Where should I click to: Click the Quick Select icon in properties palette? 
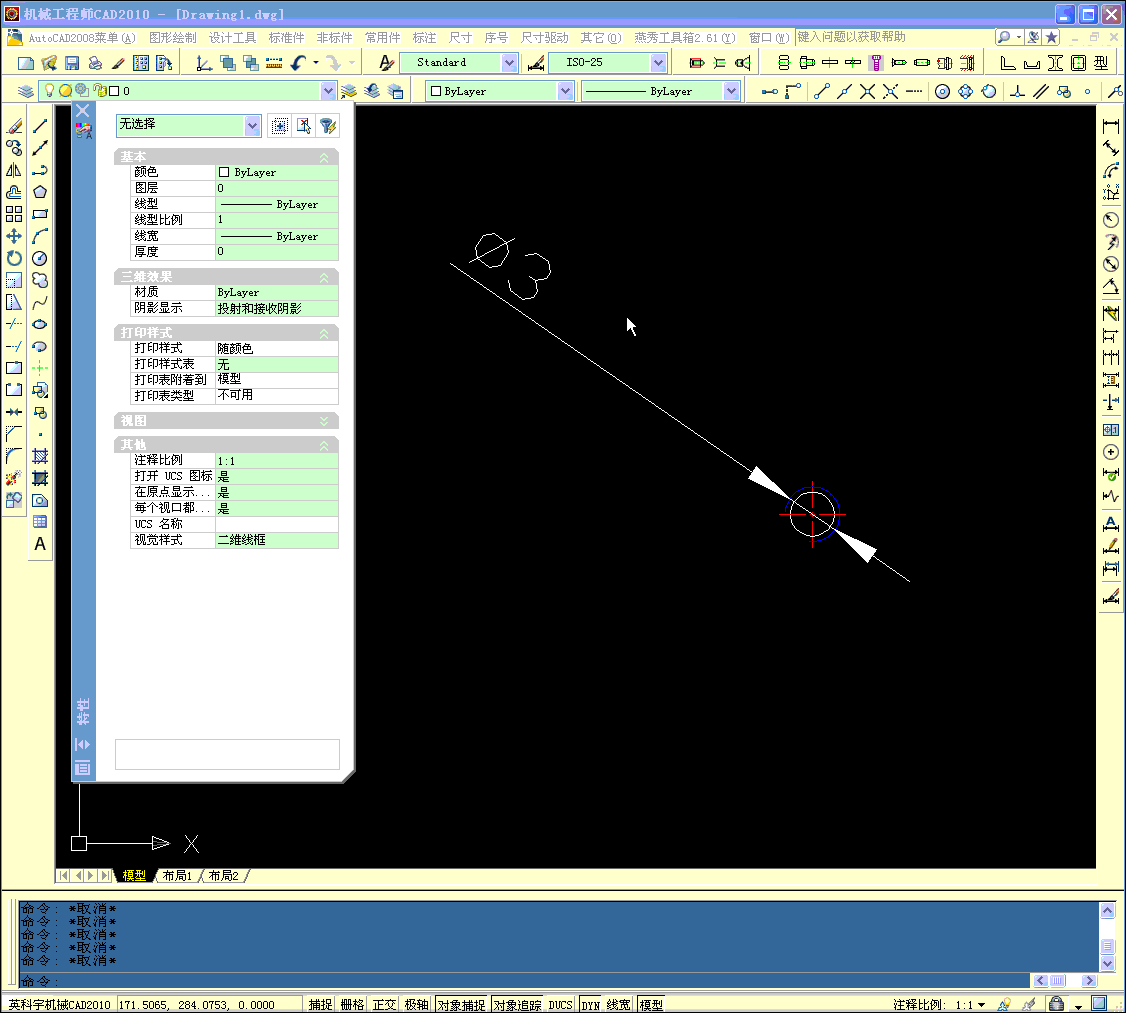[x=327, y=126]
